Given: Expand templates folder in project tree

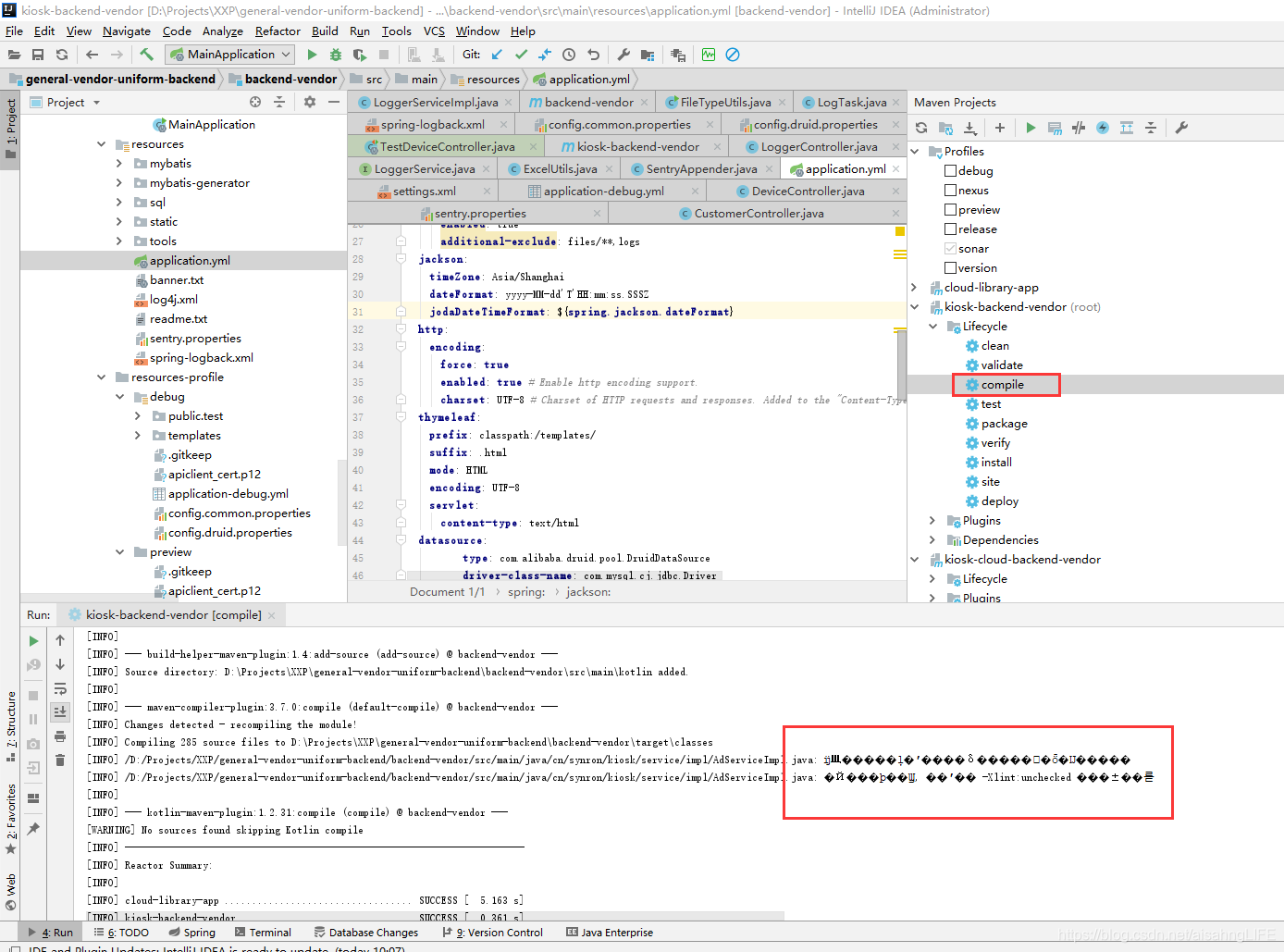Looking at the screenshot, I should [x=138, y=435].
